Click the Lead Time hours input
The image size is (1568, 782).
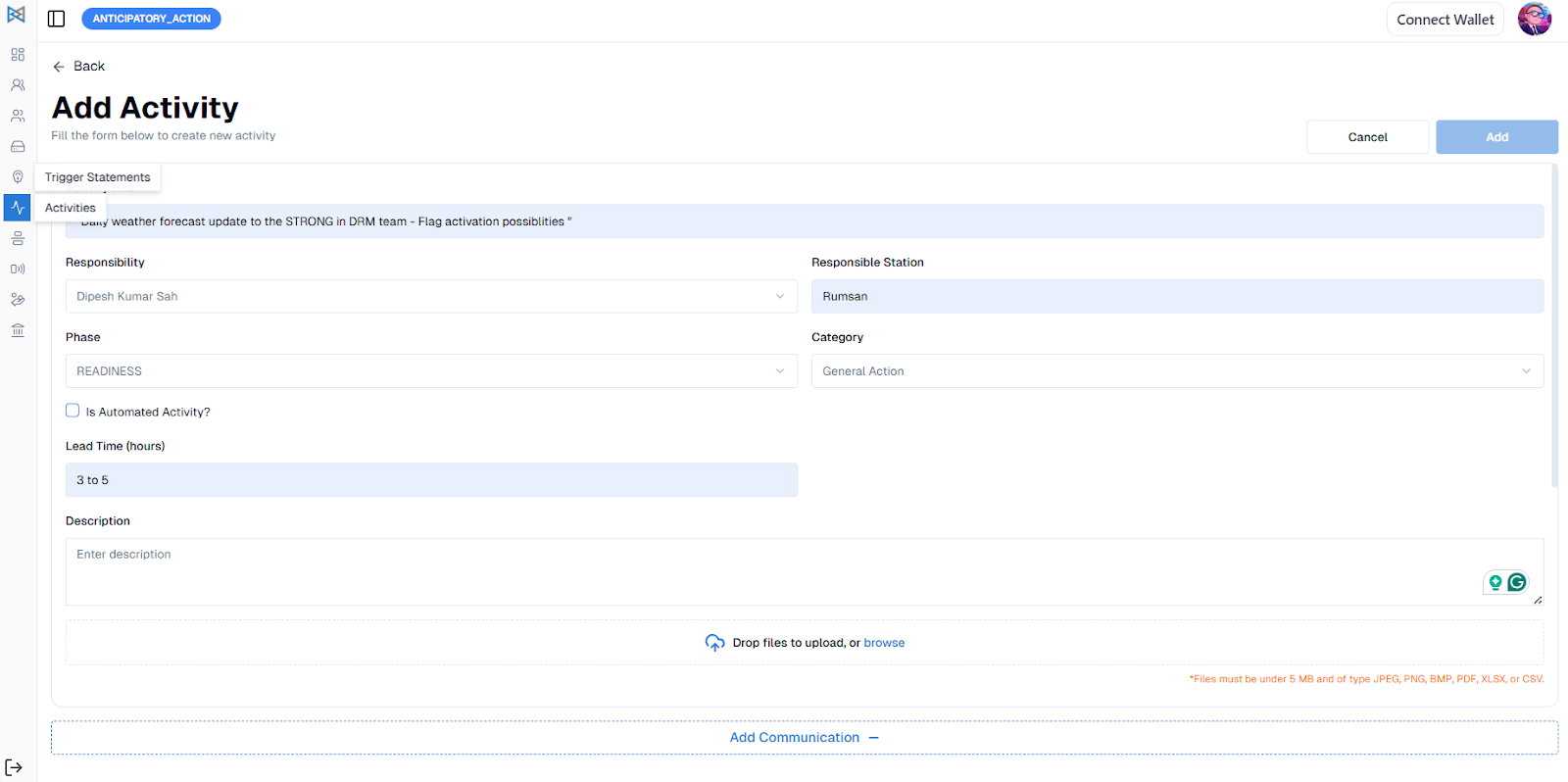click(x=431, y=480)
